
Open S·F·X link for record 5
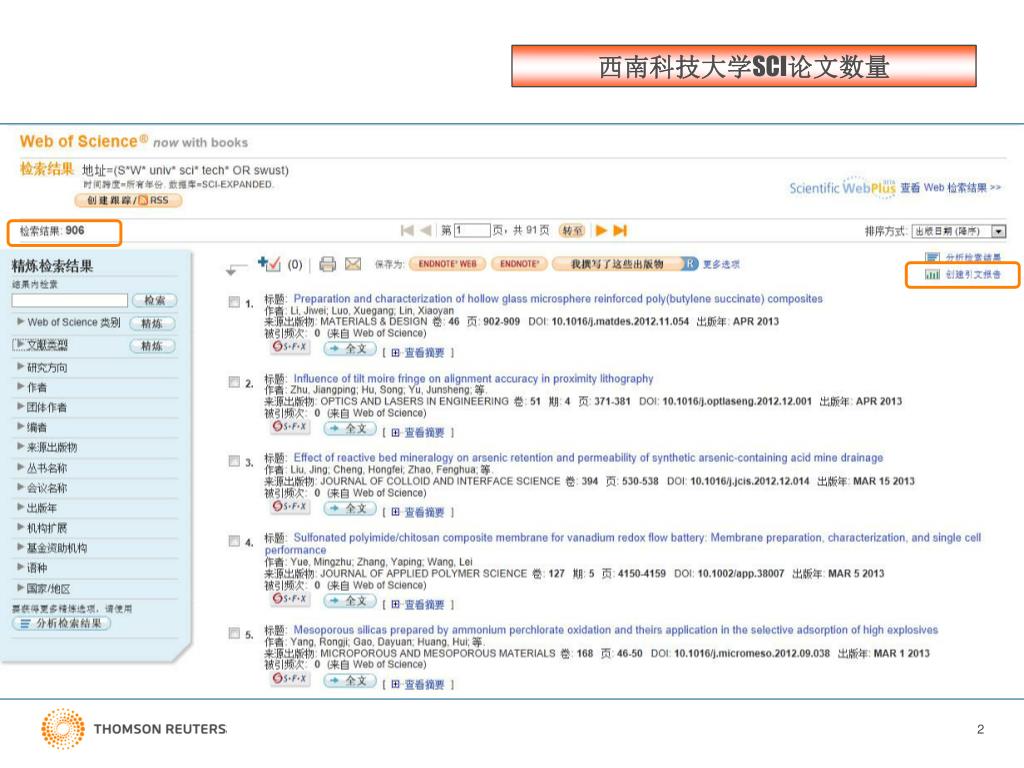[x=290, y=679]
